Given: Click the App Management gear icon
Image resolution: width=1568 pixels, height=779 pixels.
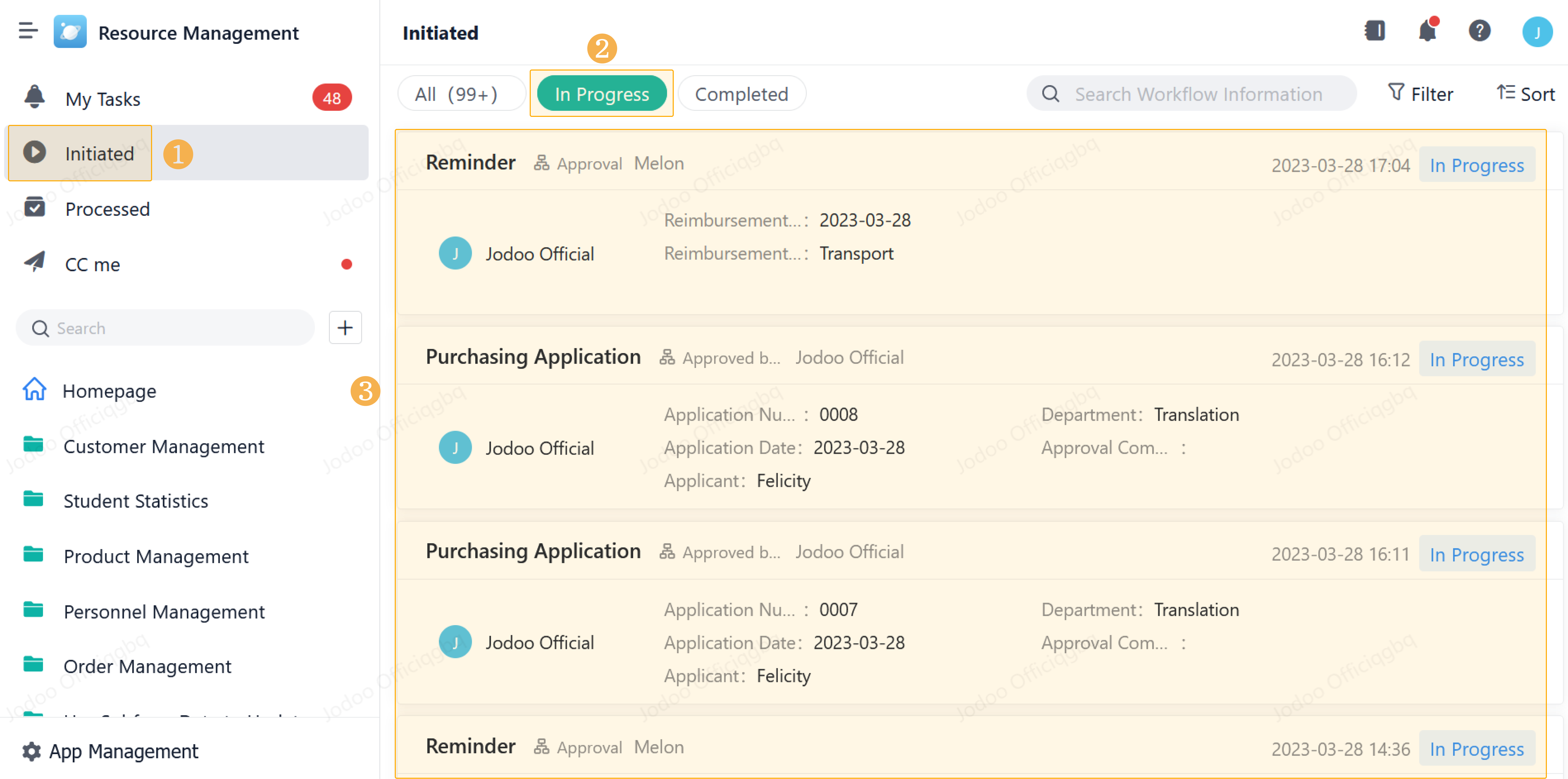Looking at the screenshot, I should coord(32,751).
